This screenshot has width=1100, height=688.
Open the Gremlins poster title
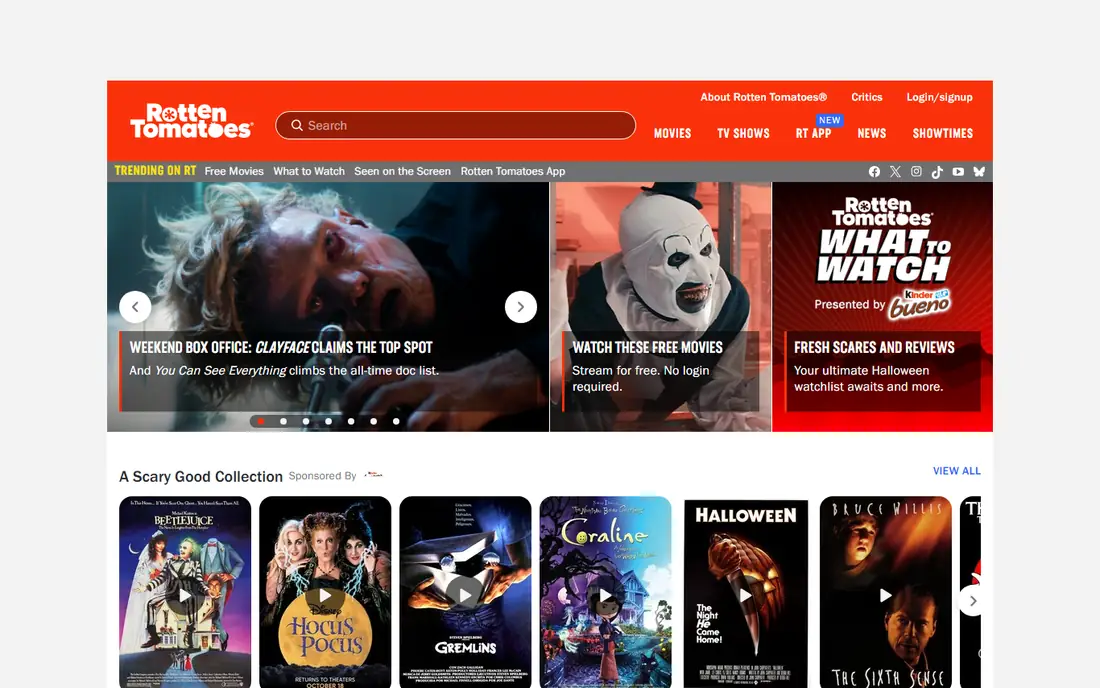pyautogui.click(x=465, y=647)
